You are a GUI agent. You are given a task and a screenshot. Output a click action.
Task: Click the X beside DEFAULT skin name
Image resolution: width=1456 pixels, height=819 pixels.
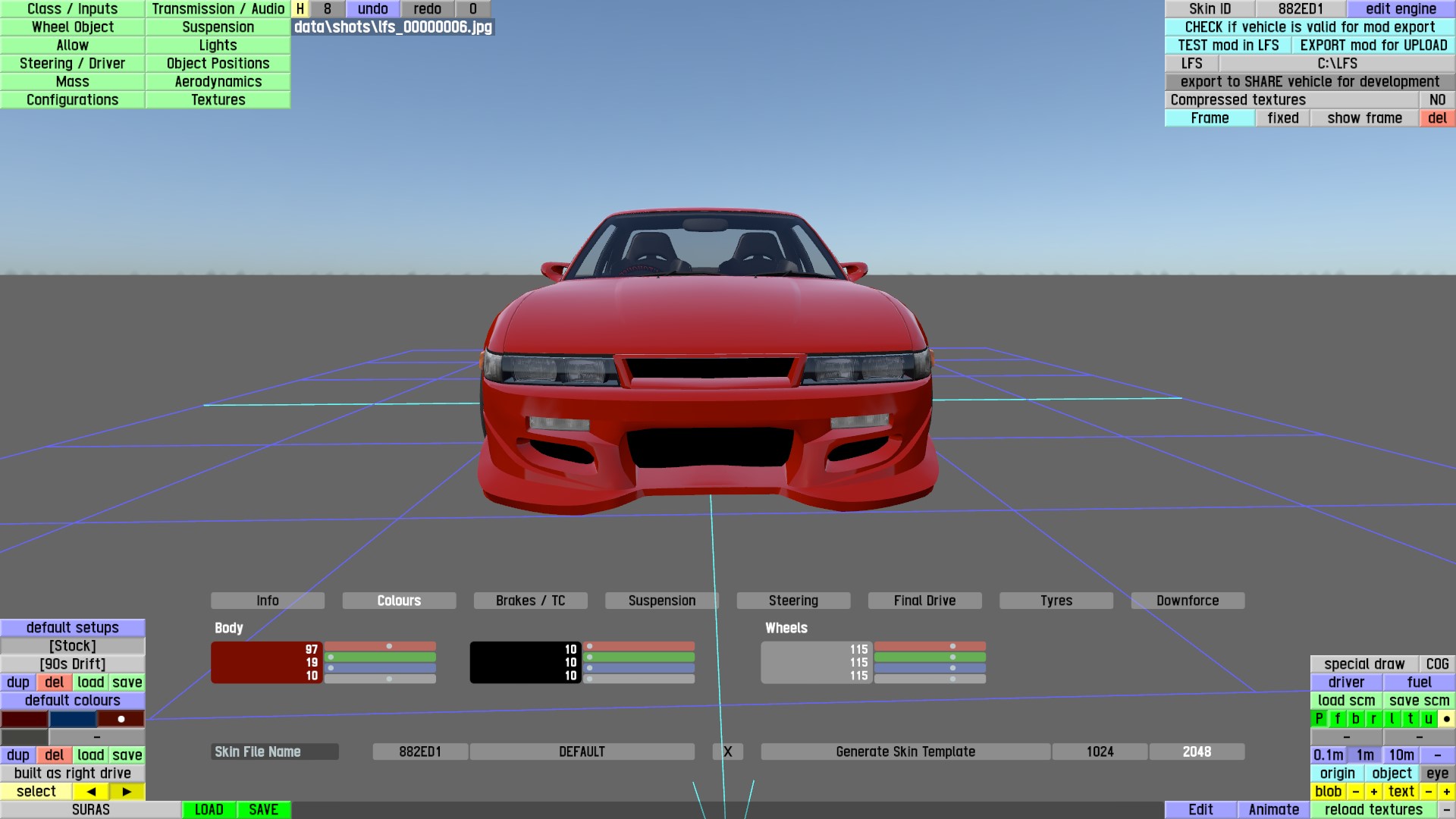[x=727, y=752]
